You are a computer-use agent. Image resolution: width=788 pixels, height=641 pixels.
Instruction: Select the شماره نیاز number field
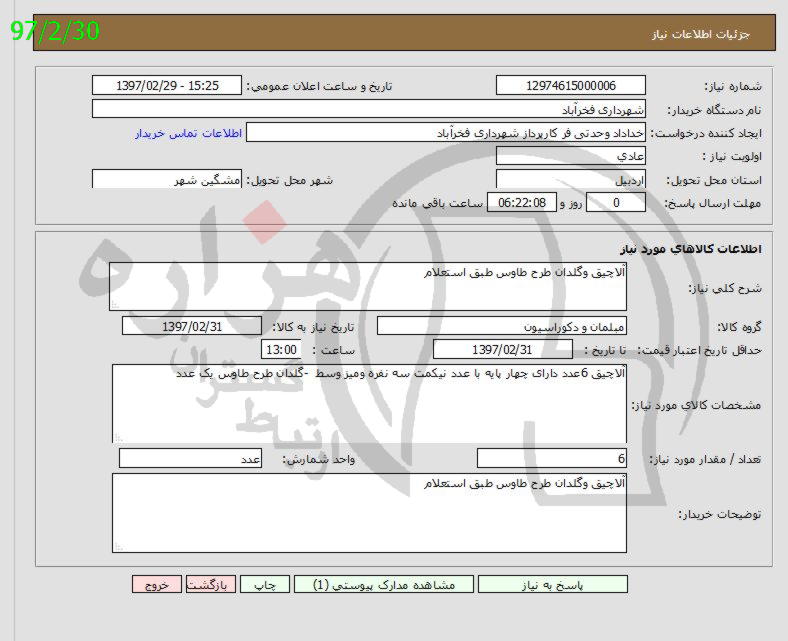tap(570, 86)
